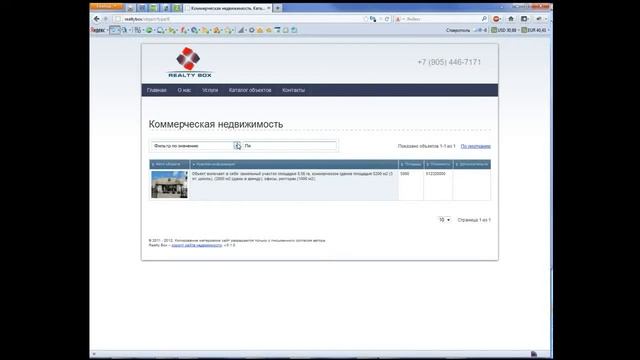The height and width of the screenshot is (360, 640).
Task: Open the USD exchange rate widget
Action: (x=504, y=30)
